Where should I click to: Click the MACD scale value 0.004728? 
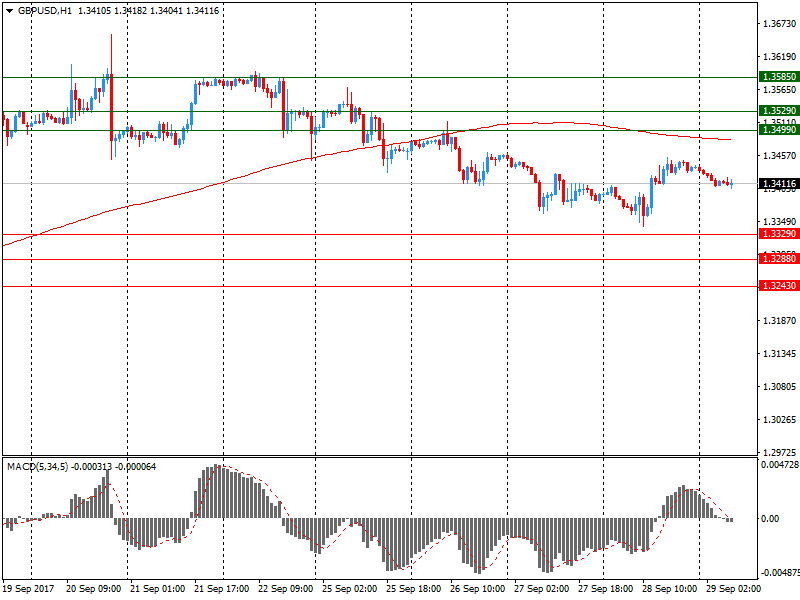click(780, 465)
